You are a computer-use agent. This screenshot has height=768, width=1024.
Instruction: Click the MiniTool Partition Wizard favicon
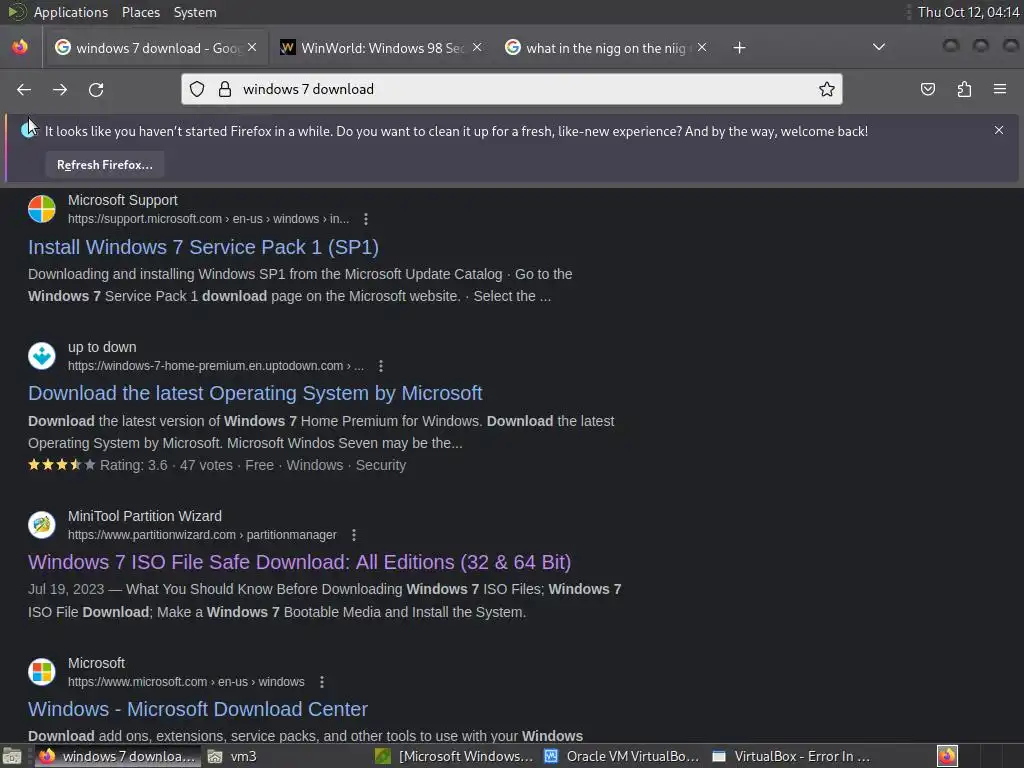tap(42, 525)
